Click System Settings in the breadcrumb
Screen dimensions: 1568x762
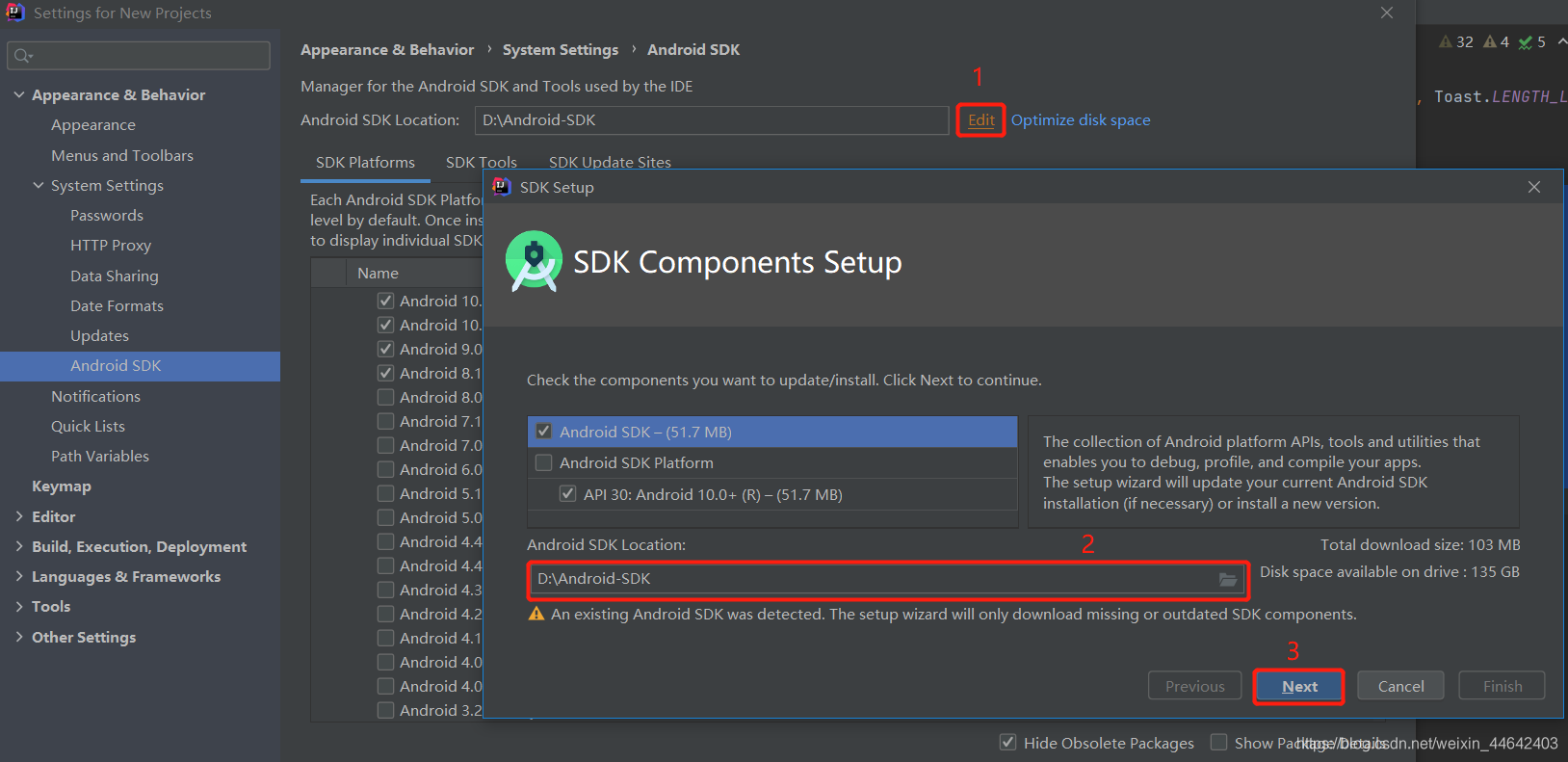tap(561, 49)
